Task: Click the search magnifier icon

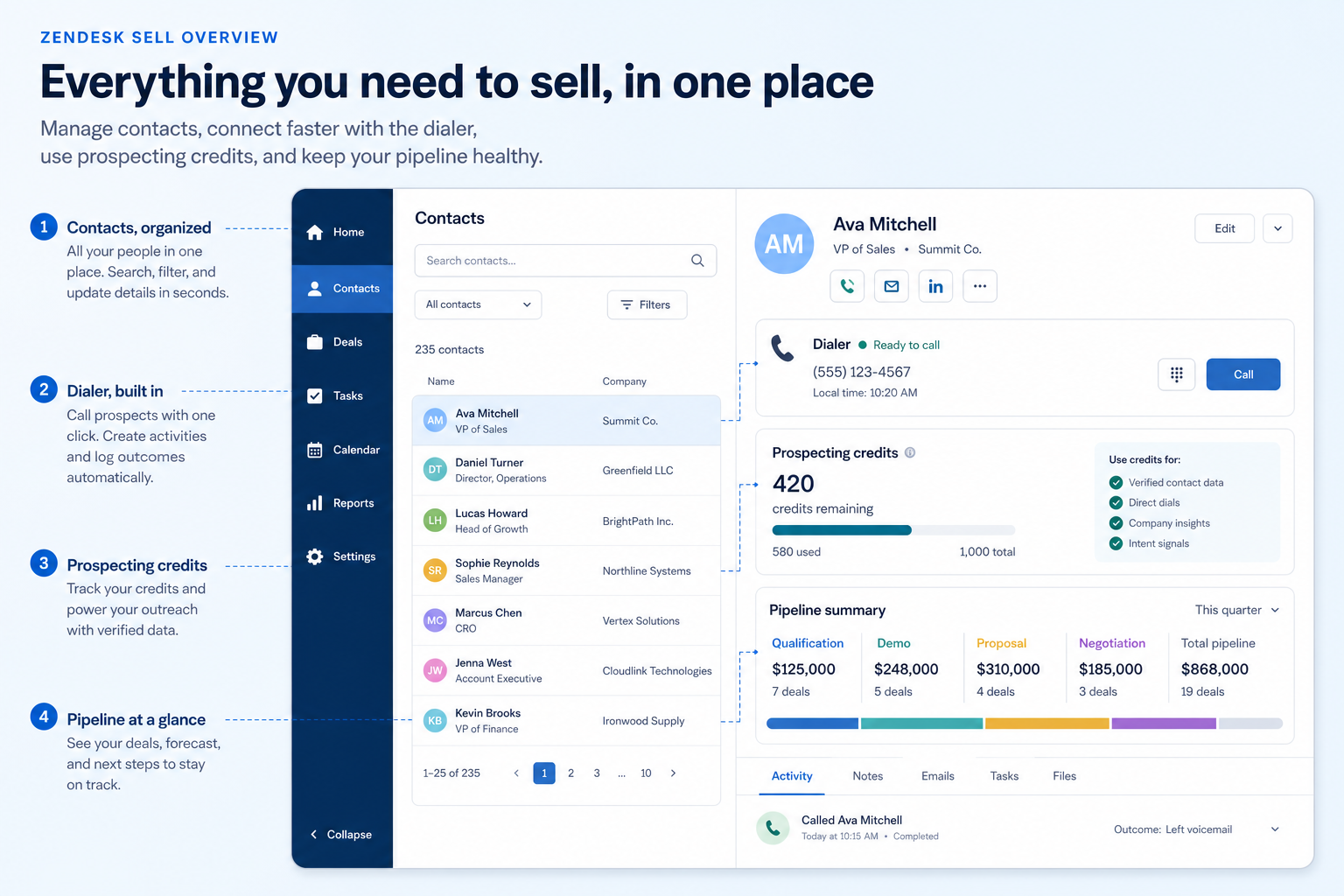Action: tap(697, 261)
